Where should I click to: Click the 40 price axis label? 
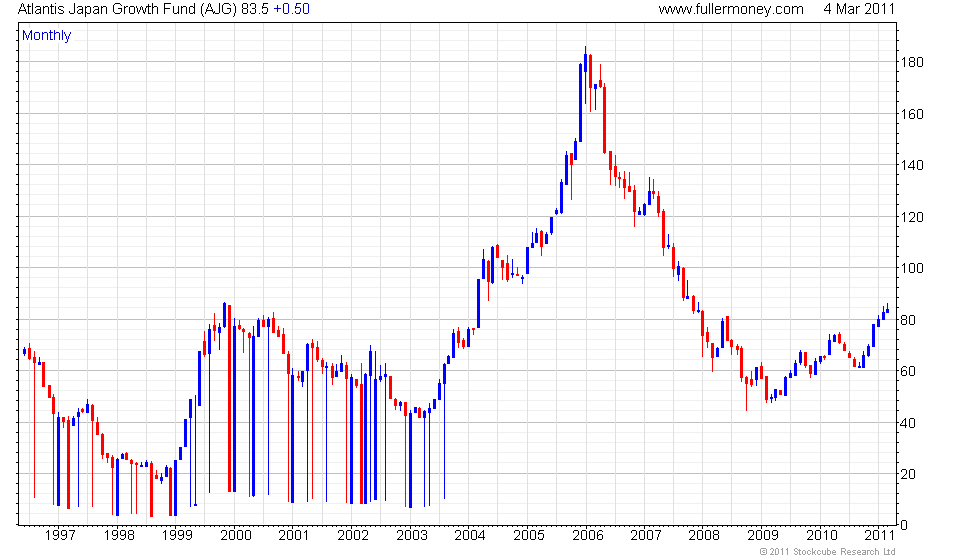tap(908, 424)
